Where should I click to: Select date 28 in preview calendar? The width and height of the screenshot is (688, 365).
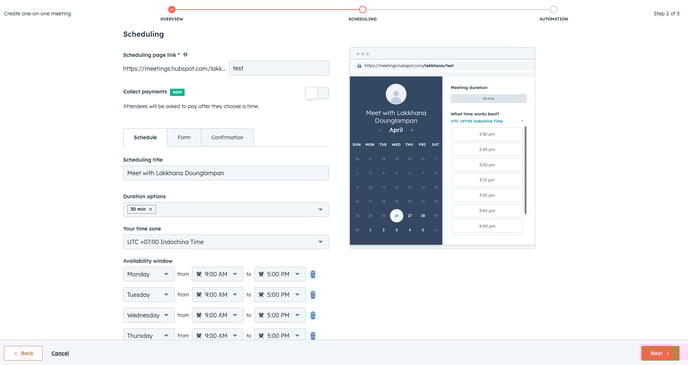coord(423,215)
